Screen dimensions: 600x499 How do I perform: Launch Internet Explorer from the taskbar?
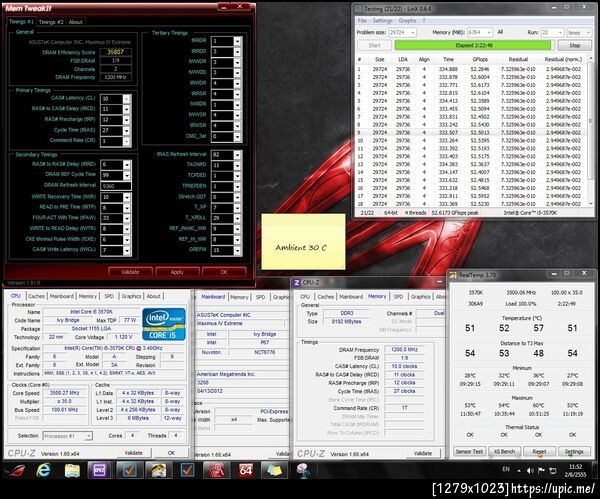point(43,470)
